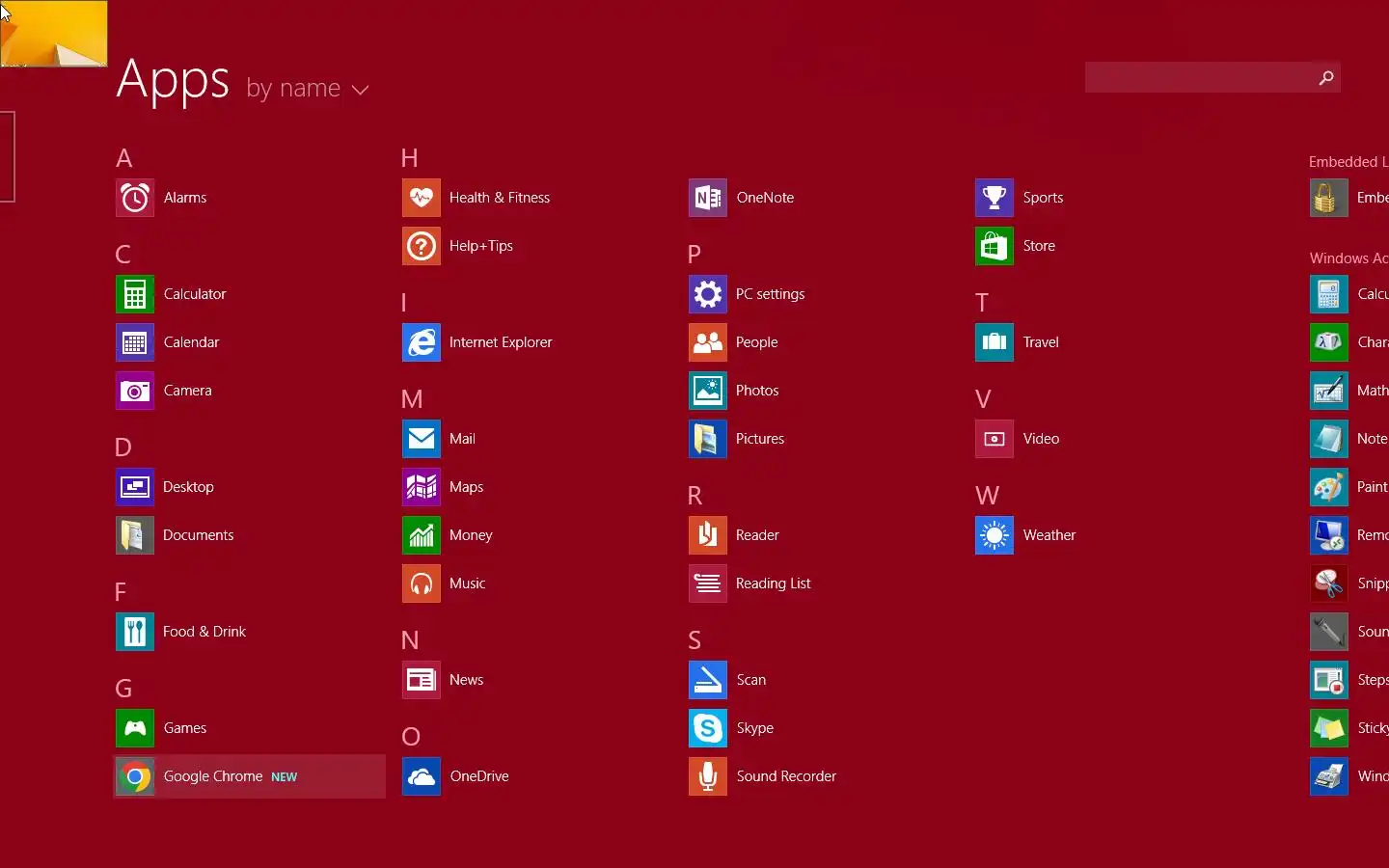Image resolution: width=1389 pixels, height=868 pixels.
Task: Open the Character Map icon
Action: (x=1329, y=342)
